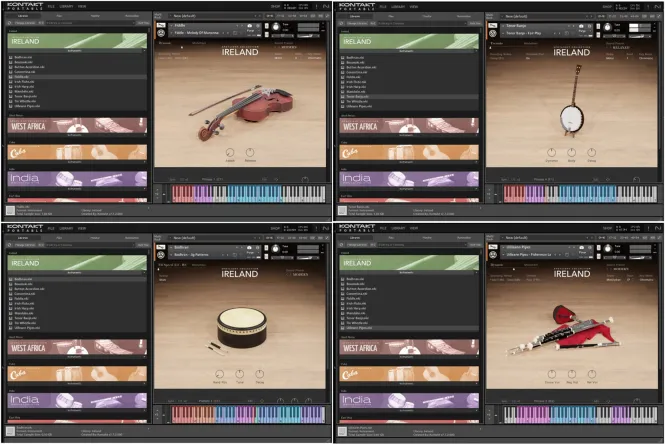The width and height of the screenshot is (665, 444).
Task: Adjust the Decay knob in the Tenor Banjo window
Action: click(x=592, y=152)
